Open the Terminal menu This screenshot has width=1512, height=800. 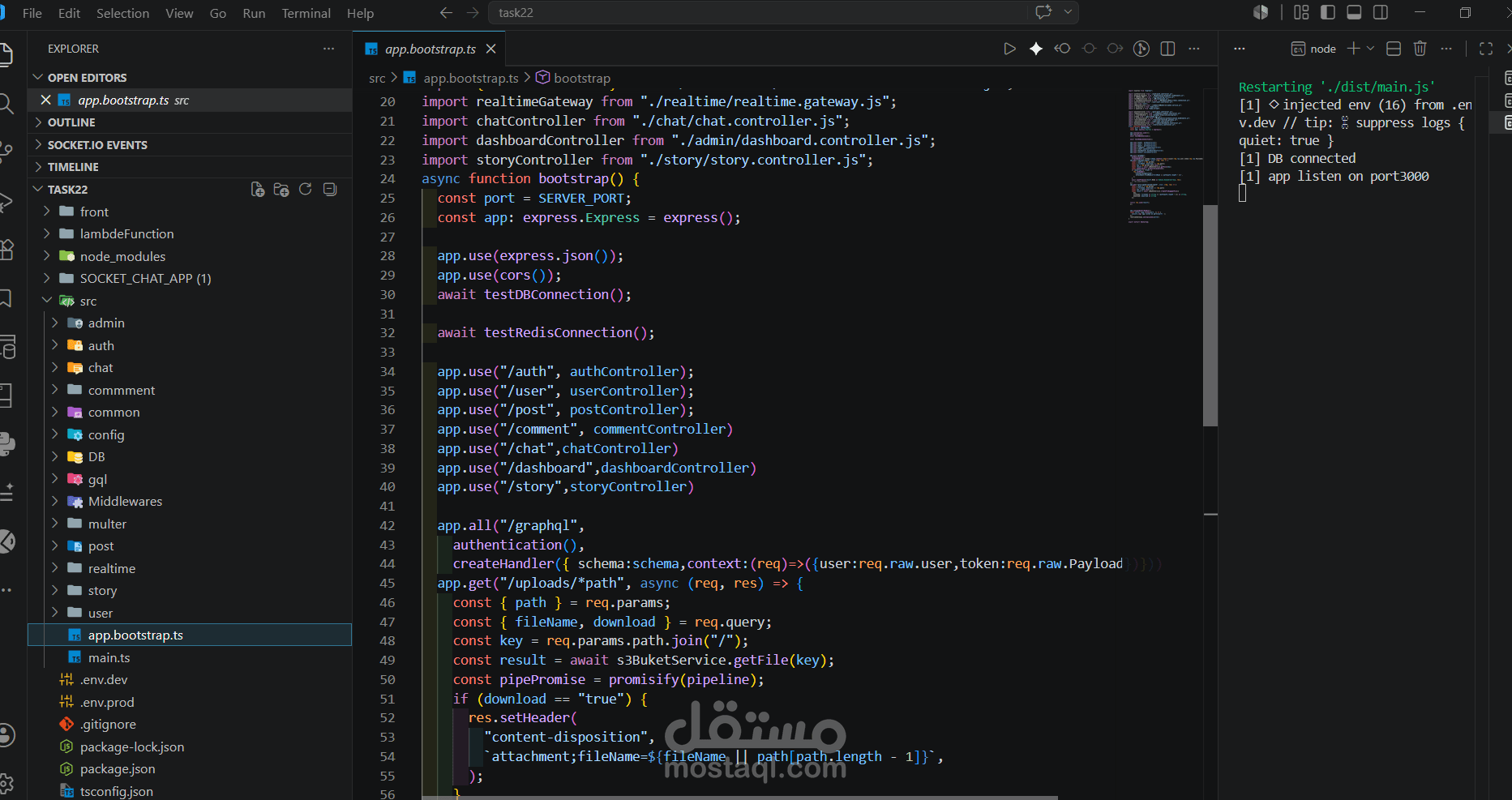[306, 13]
